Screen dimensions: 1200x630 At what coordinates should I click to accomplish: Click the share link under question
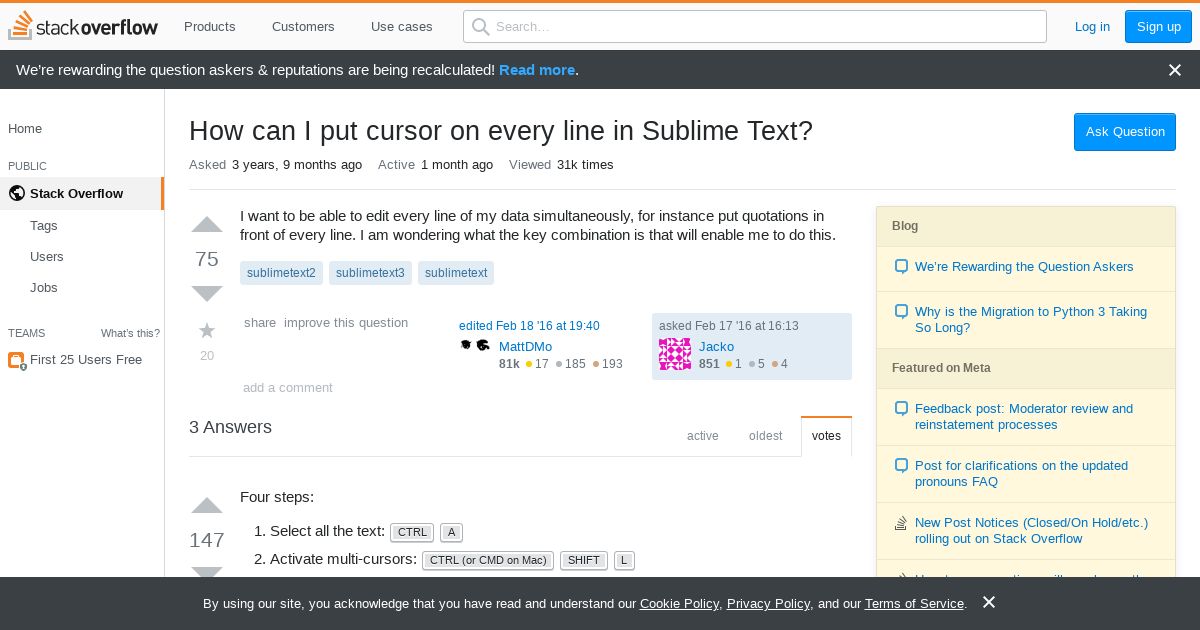coord(260,323)
